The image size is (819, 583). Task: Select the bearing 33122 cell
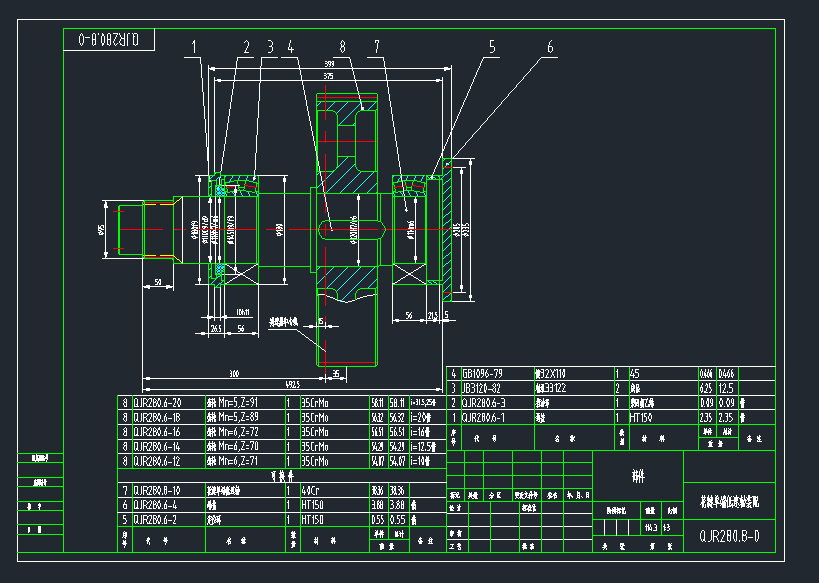[551, 388]
